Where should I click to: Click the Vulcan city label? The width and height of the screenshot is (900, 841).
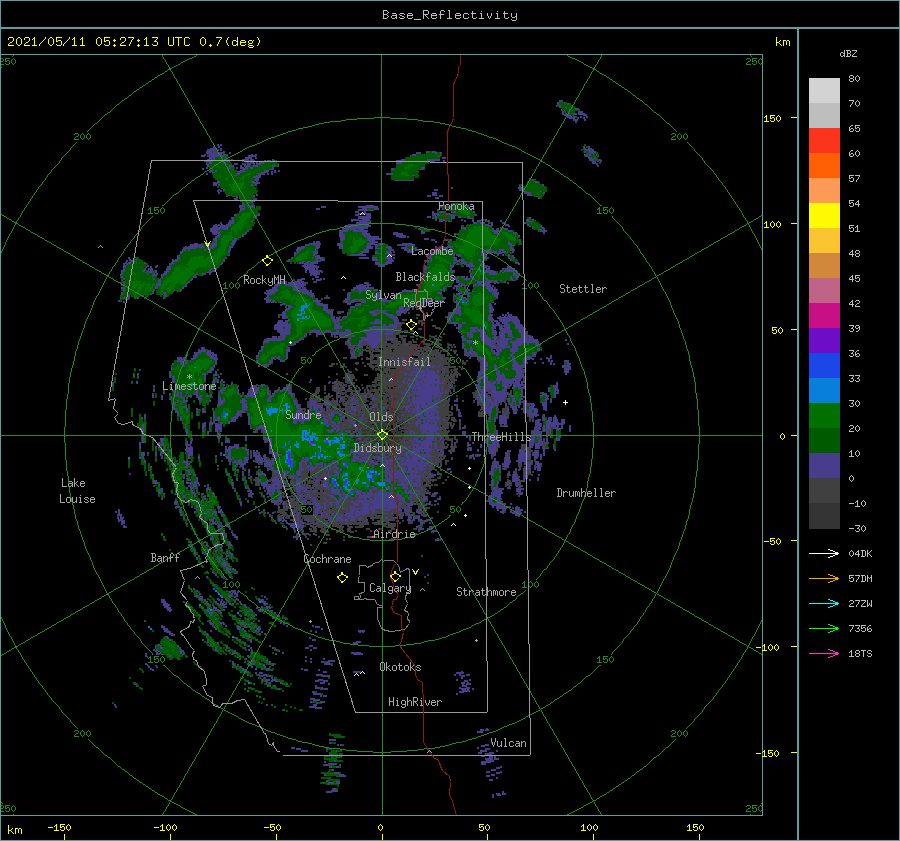tap(508, 743)
